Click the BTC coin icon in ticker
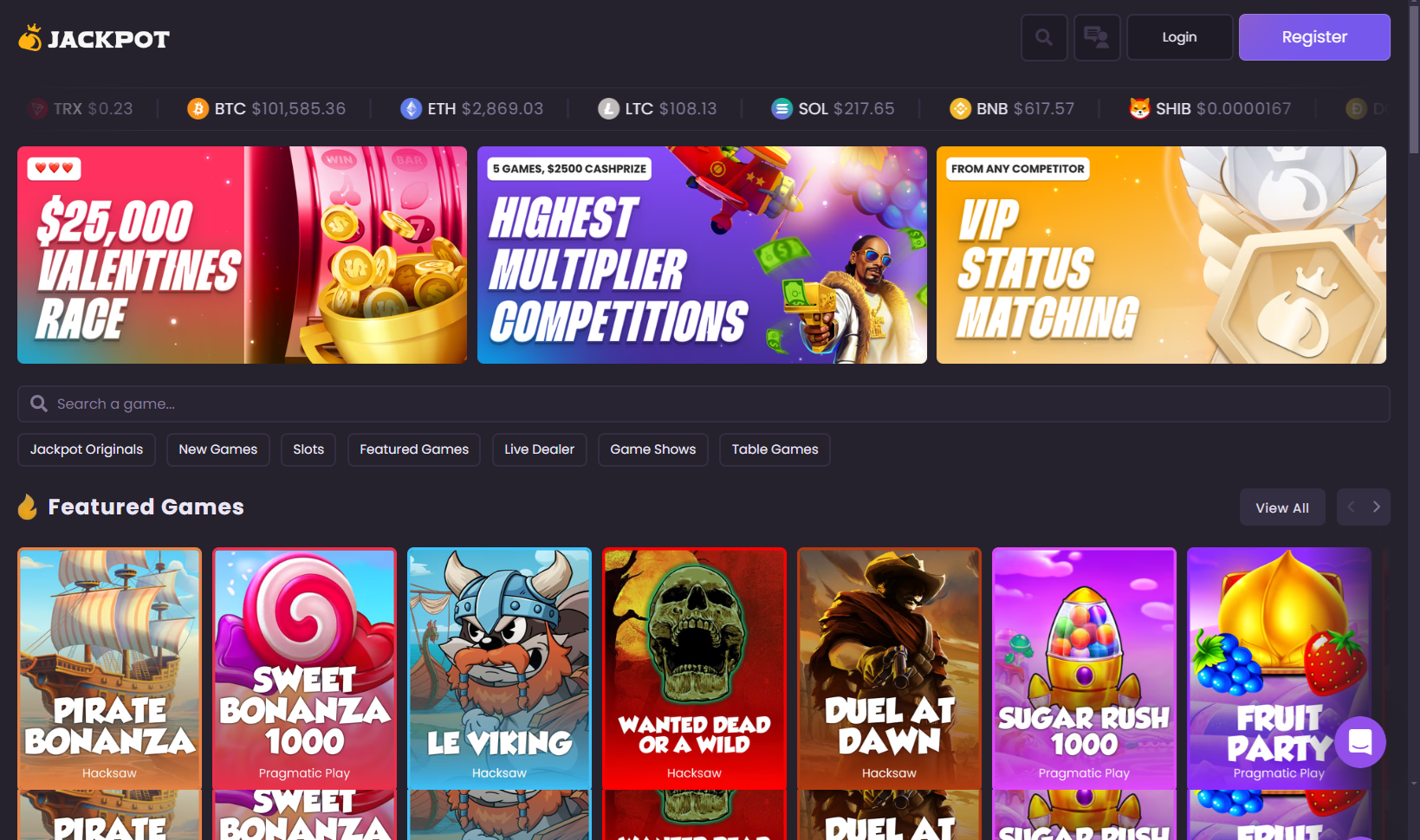Screen dimensions: 1420x840 point(198,109)
